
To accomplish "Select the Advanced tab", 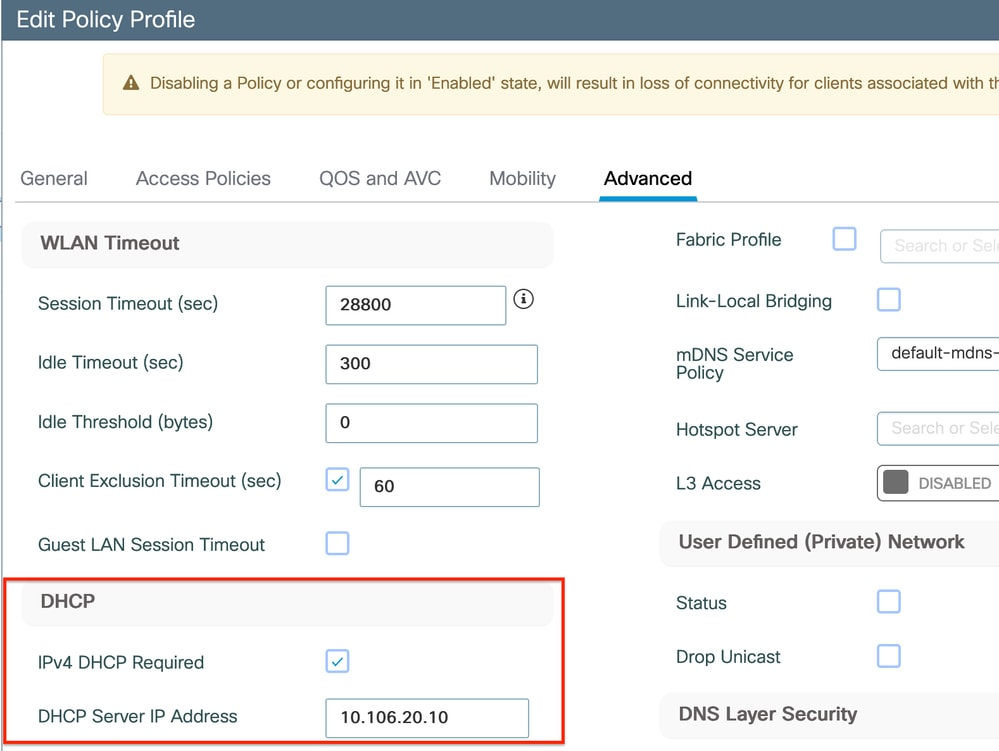I will pos(648,178).
